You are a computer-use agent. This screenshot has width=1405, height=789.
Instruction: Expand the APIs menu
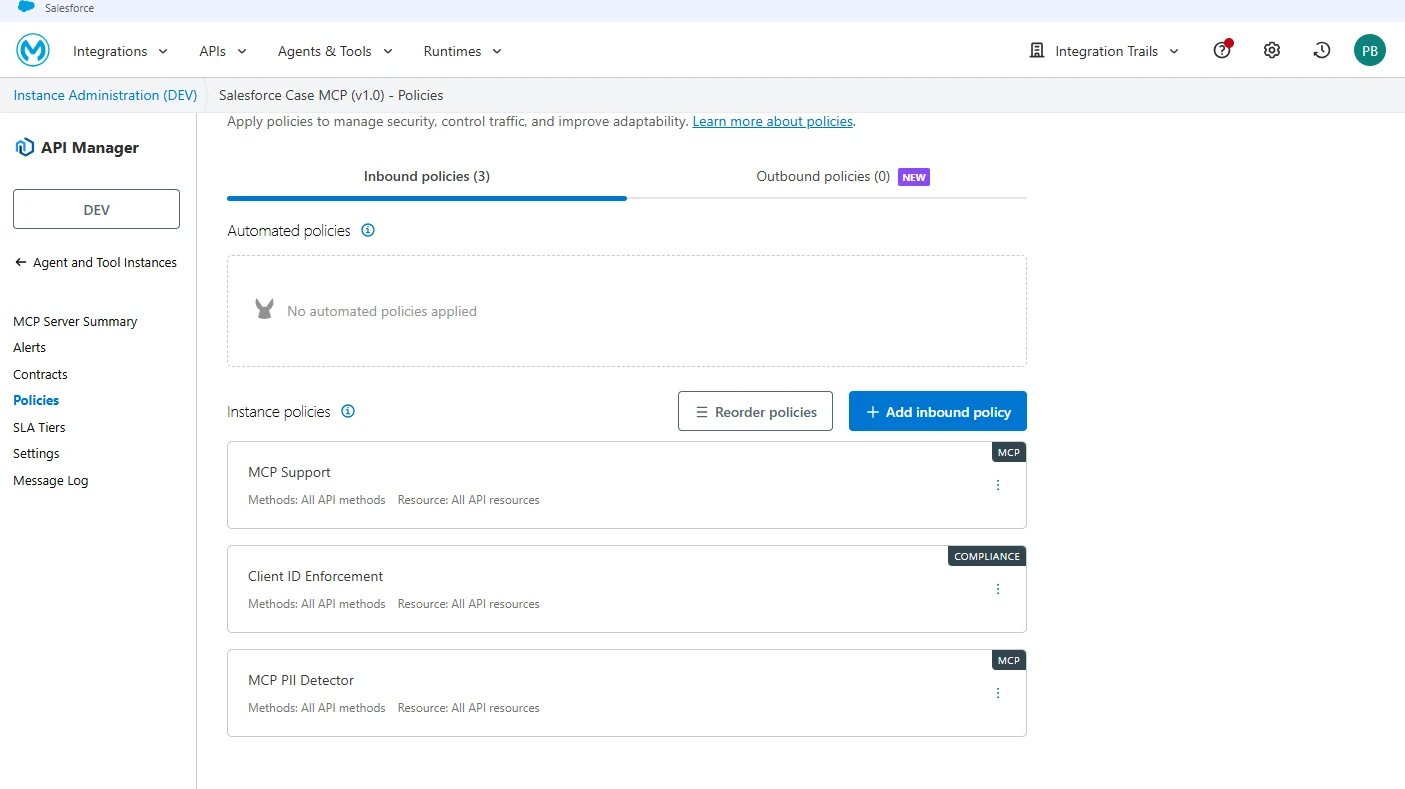[223, 51]
